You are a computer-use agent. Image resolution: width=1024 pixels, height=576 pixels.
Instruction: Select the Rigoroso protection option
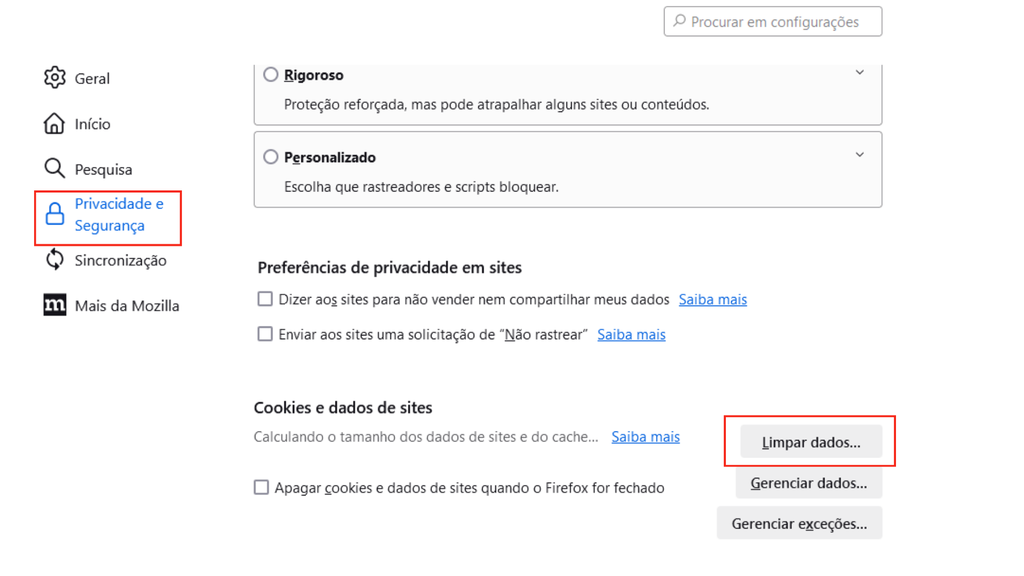(270, 74)
